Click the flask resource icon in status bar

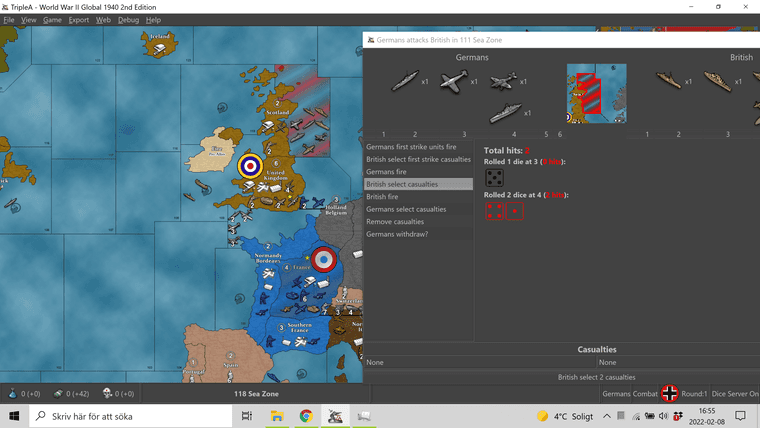pyautogui.click(x=13, y=394)
